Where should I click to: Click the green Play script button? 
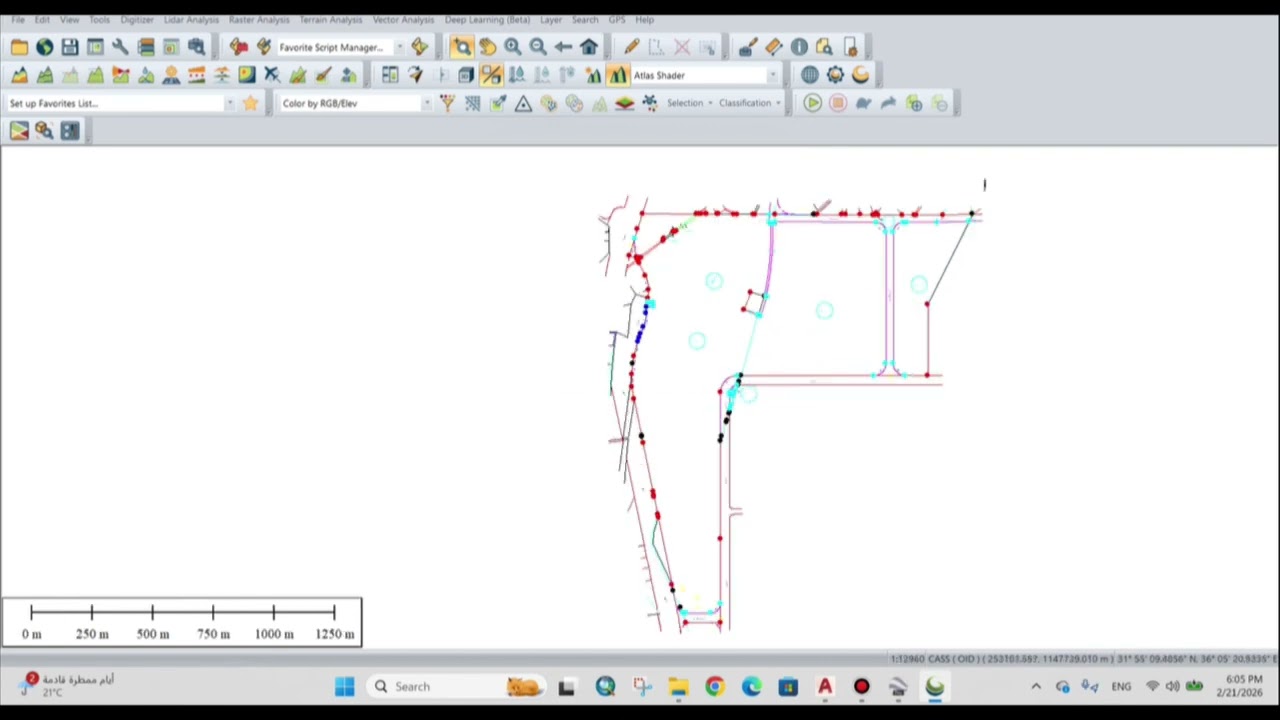coord(812,103)
